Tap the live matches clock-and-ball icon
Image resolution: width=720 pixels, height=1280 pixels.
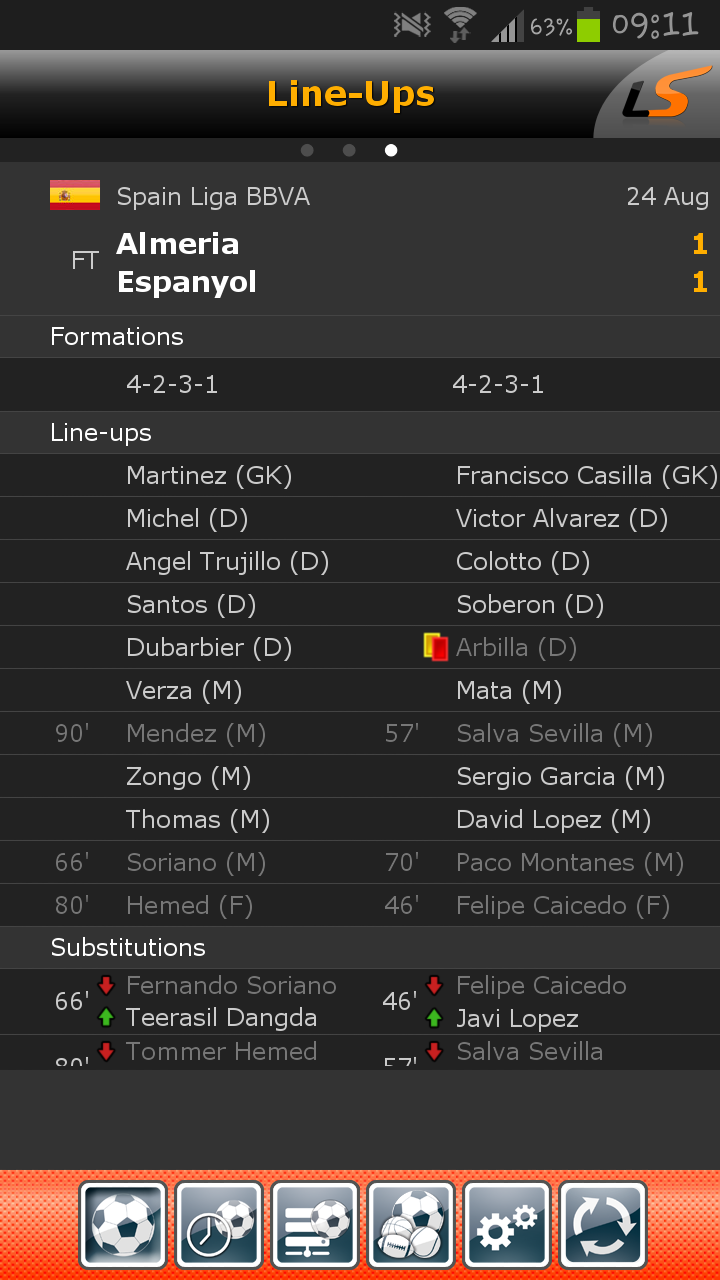coord(219,1225)
